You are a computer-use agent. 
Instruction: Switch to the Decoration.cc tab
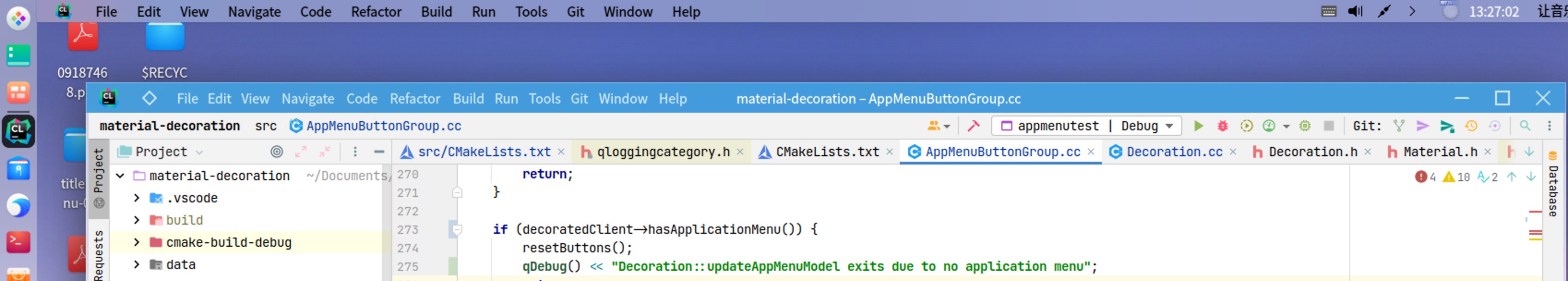click(x=1173, y=152)
